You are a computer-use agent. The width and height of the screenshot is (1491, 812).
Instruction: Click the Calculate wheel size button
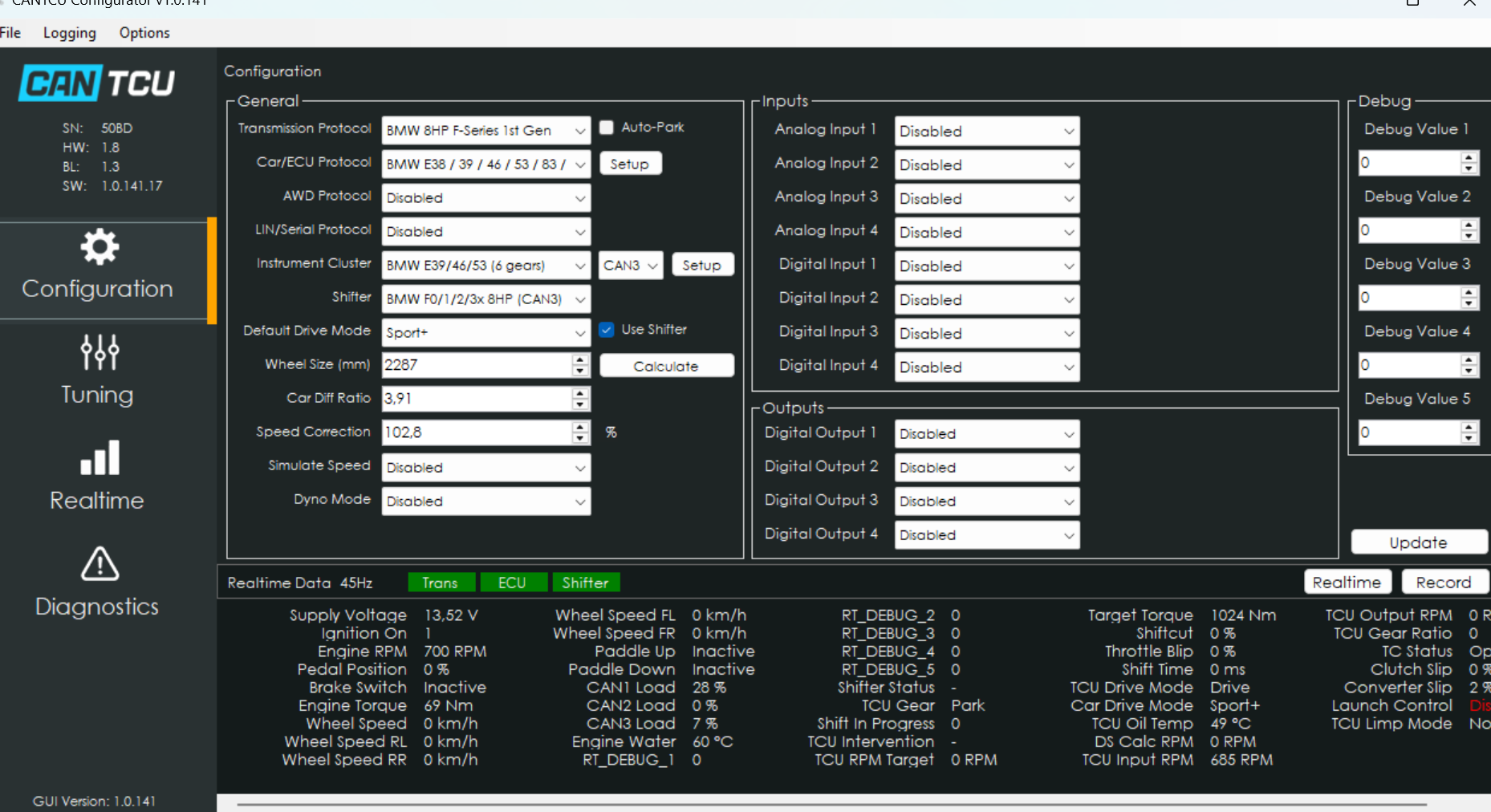[666, 366]
